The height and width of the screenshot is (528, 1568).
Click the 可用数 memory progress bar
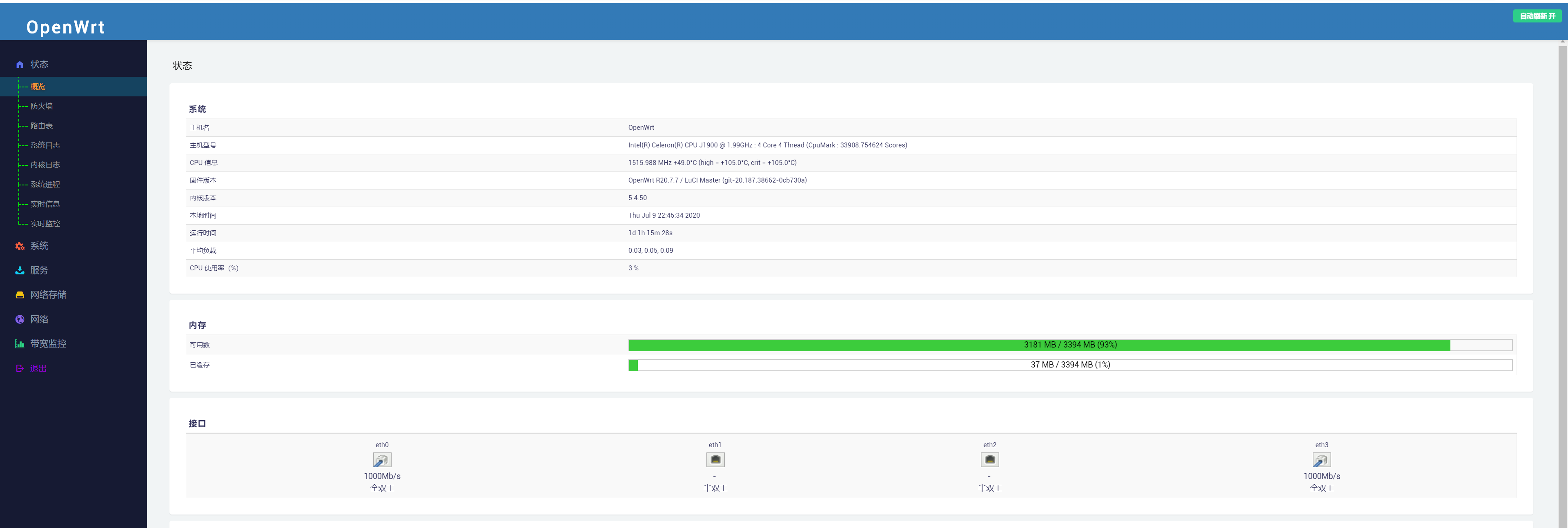coord(1069,345)
